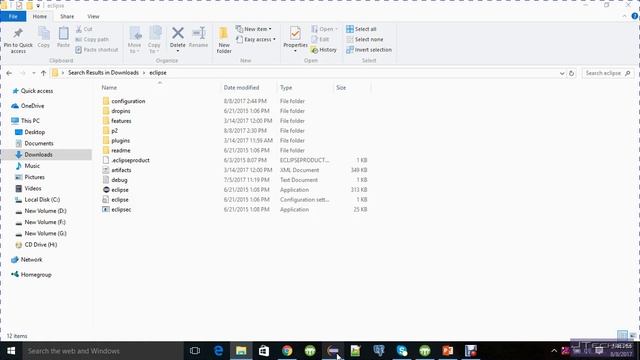Click the Windows Start button

pos(11,351)
